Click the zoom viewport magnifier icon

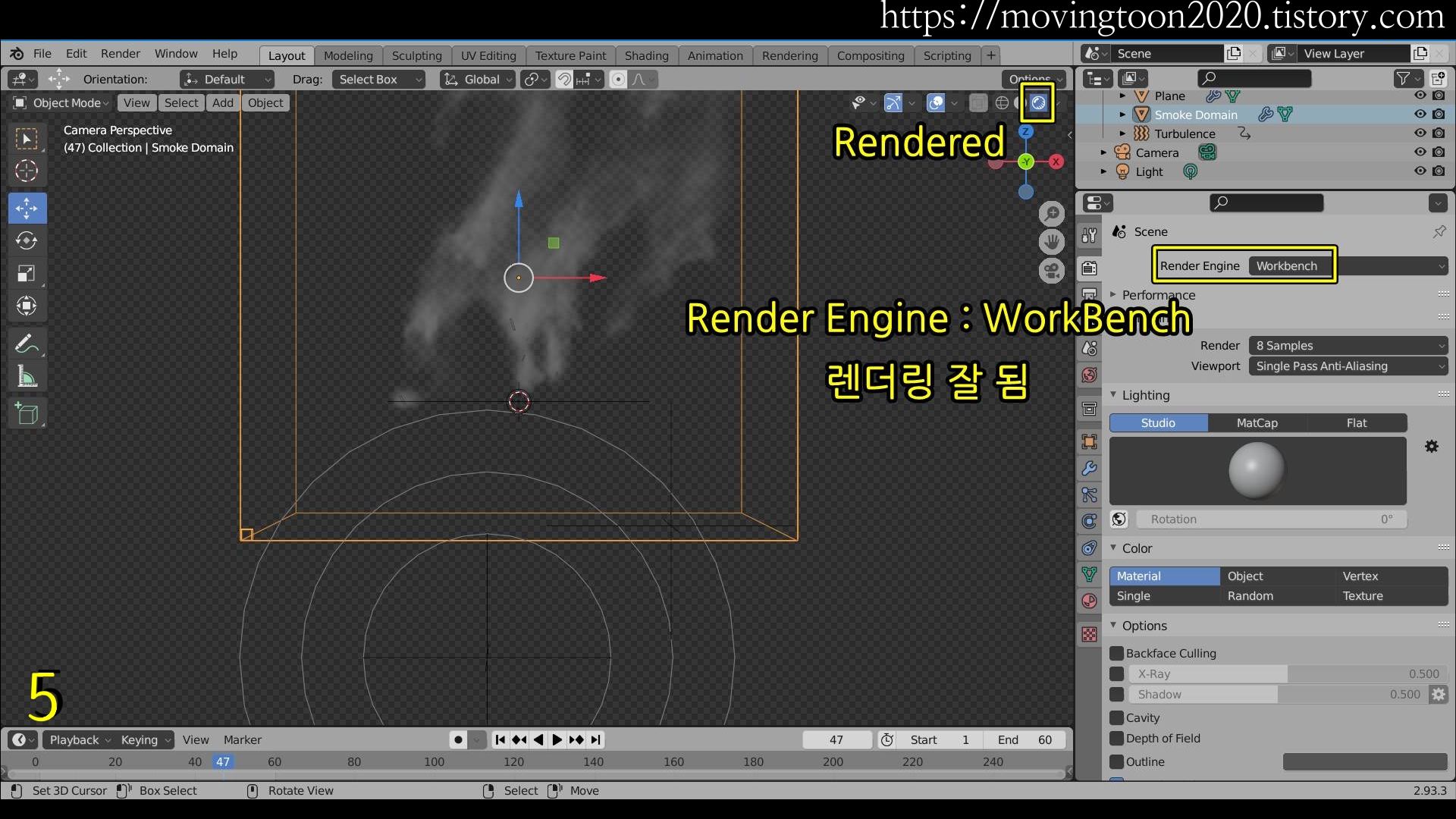pos(1051,214)
